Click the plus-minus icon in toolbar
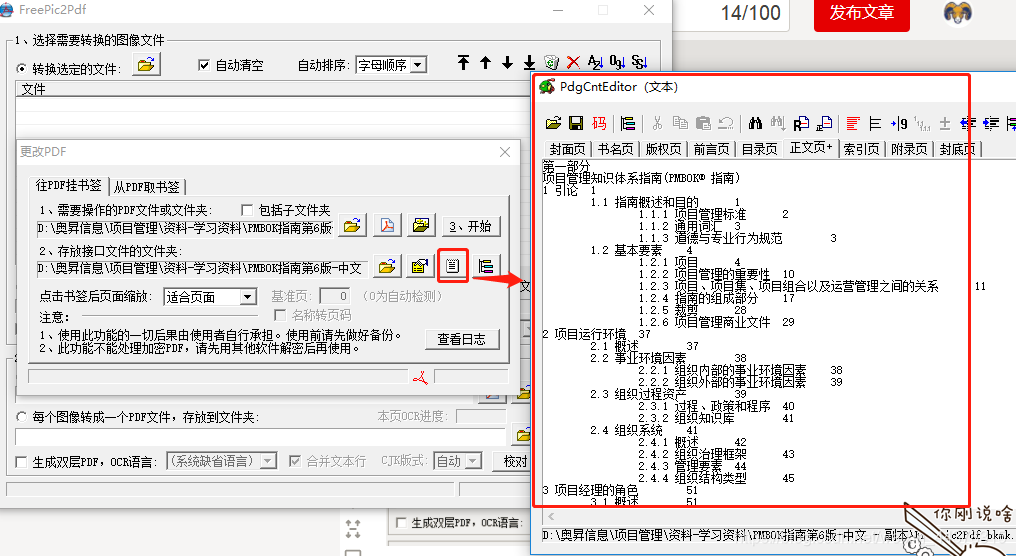The height and width of the screenshot is (556, 1016). pos(945,123)
